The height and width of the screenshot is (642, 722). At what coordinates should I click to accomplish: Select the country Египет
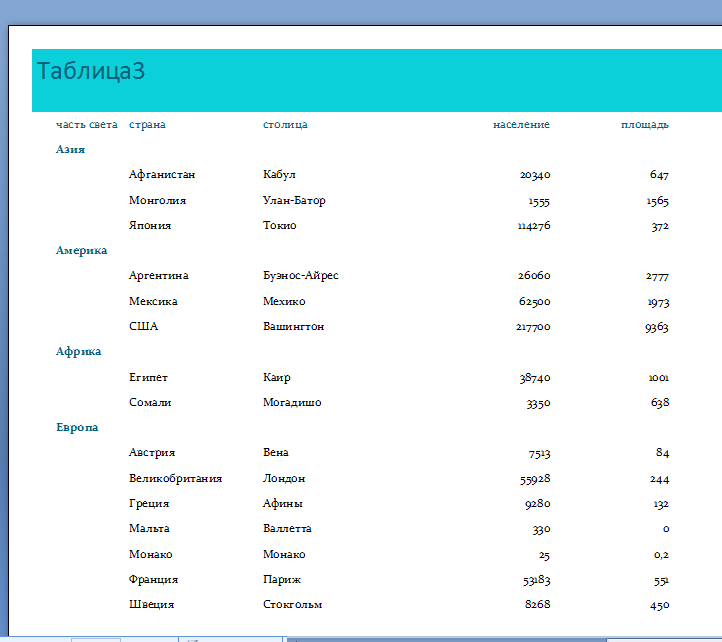(x=148, y=378)
